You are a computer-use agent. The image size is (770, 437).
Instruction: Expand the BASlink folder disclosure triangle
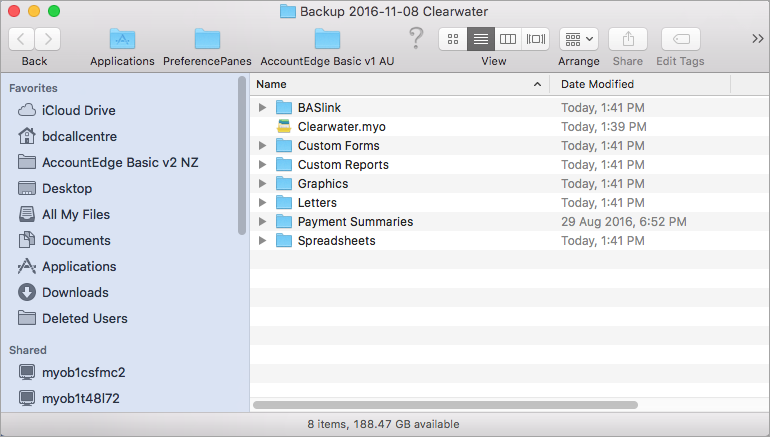click(x=262, y=108)
